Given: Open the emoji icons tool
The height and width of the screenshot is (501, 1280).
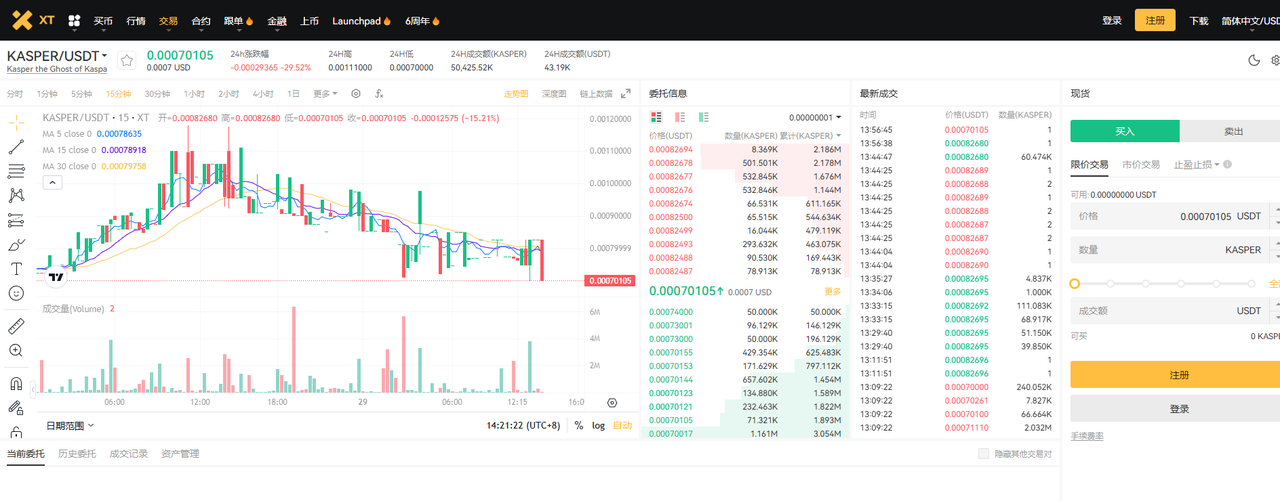Looking at the screenshot, I should click(x=16, y=293).
